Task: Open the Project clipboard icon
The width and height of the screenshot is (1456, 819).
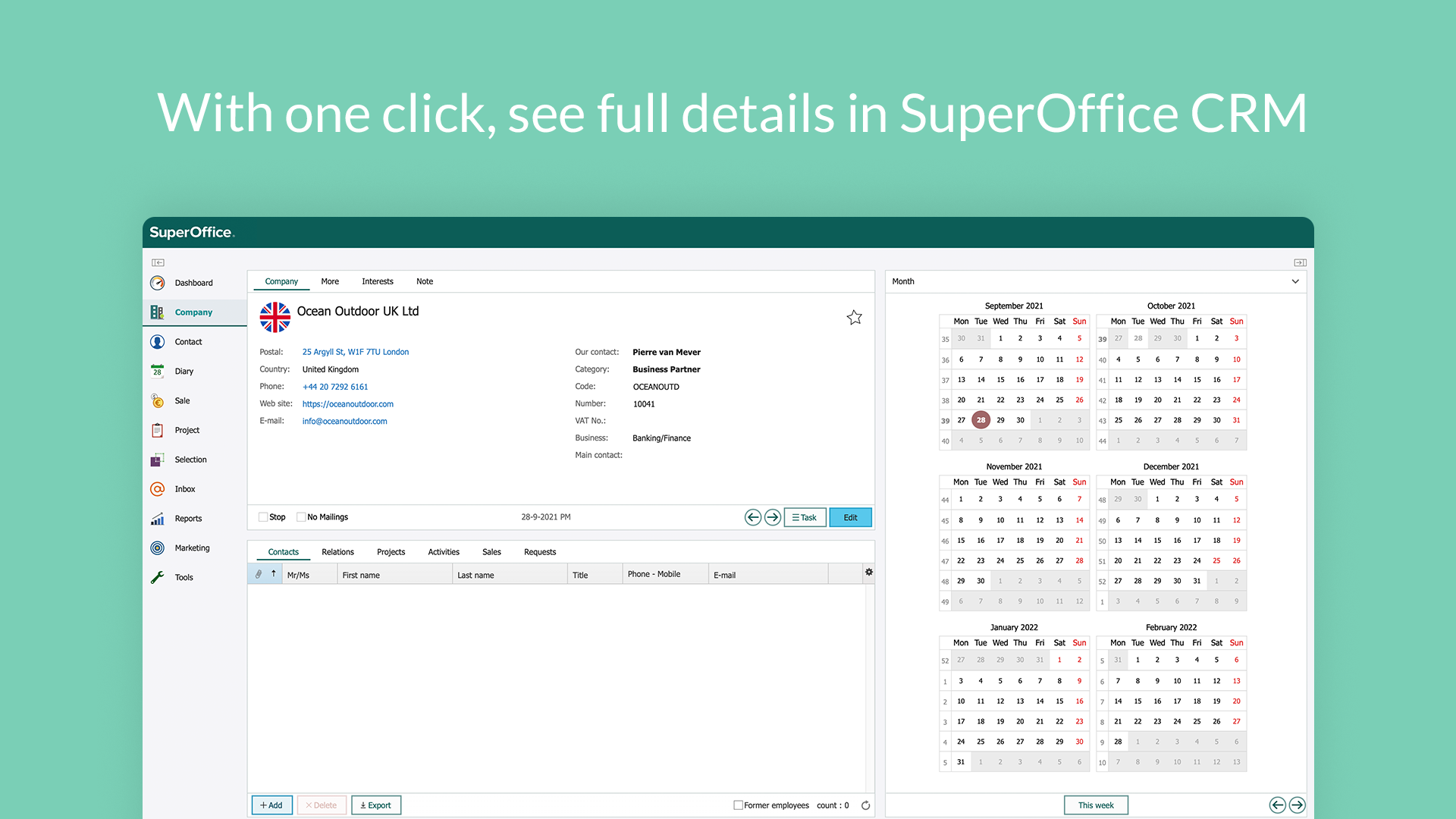Action: 157,430
